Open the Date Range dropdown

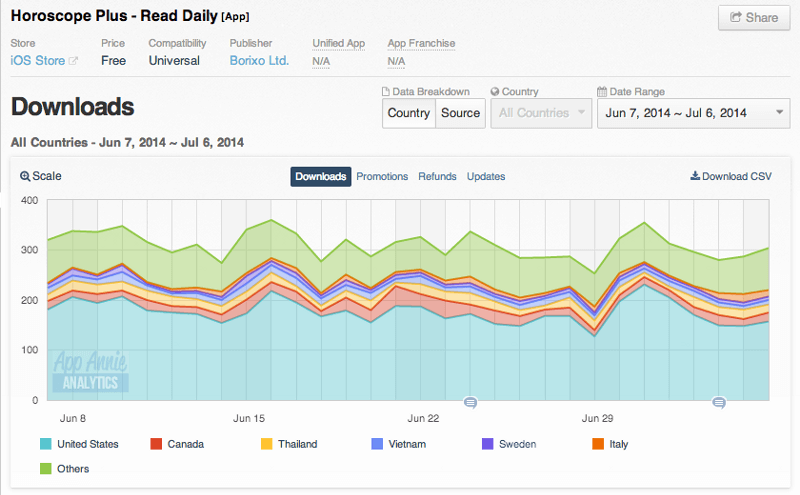[x=693, y=113]
